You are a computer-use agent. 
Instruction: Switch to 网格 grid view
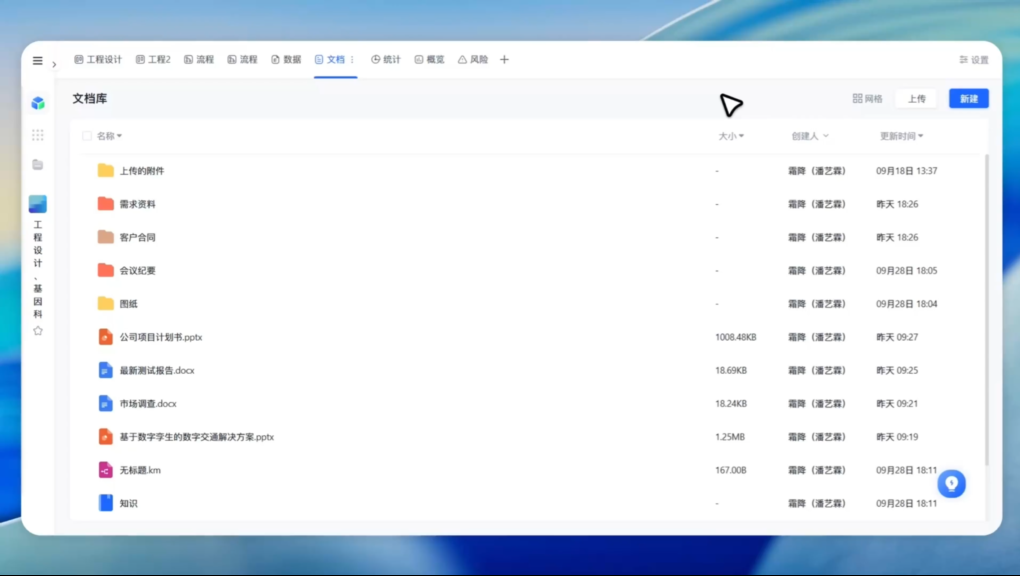tap(867, 99)
